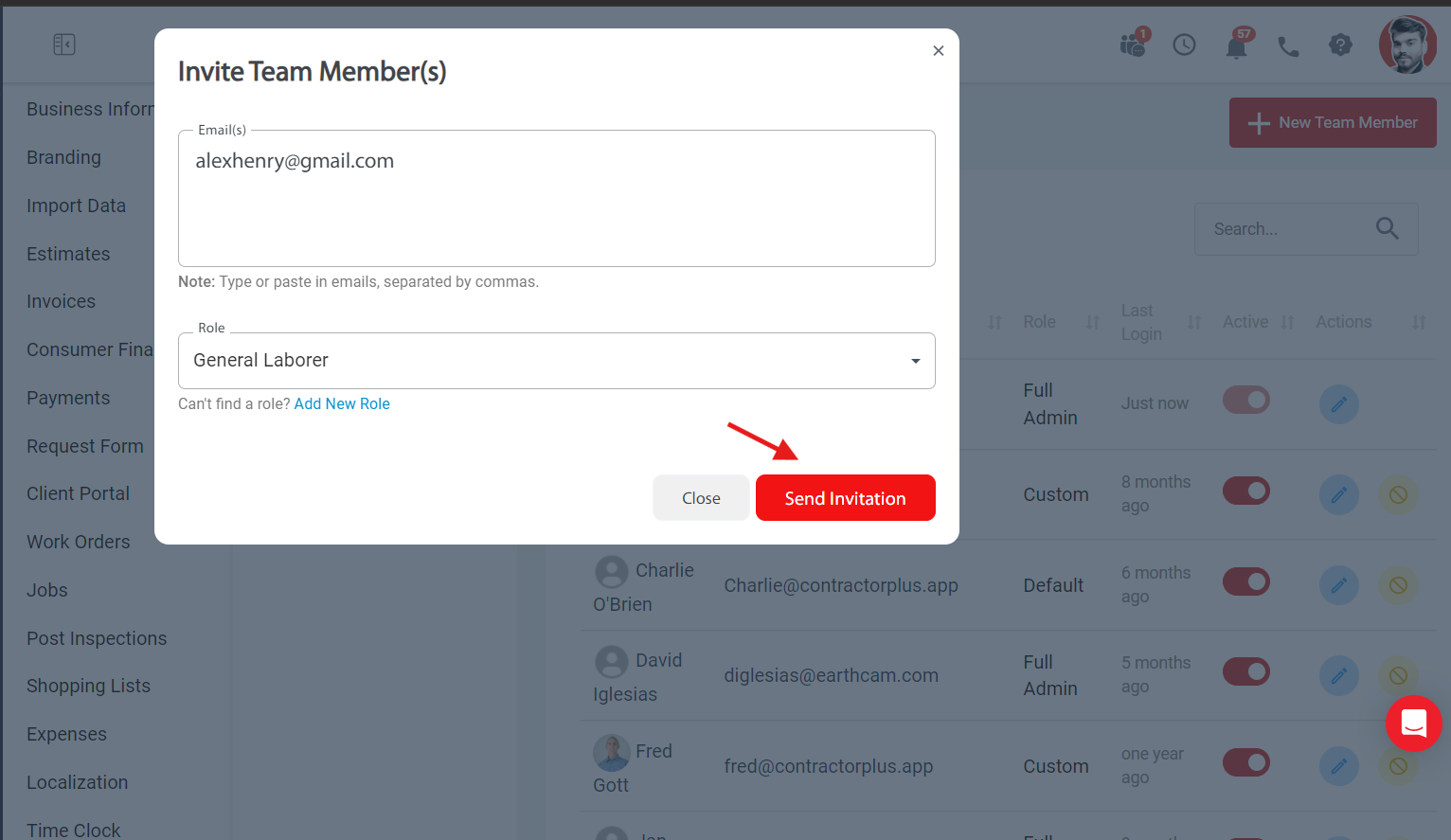
Task: Disable active switch for Fred Gott
Action: (x=1246, y=762)
